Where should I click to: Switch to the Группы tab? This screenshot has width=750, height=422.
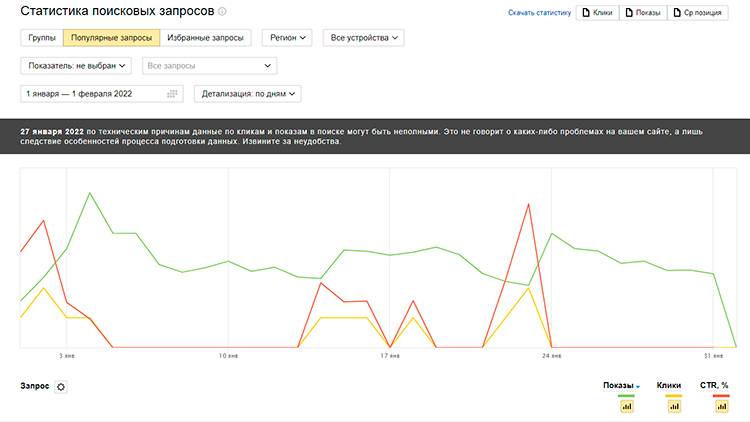point(41,38)
